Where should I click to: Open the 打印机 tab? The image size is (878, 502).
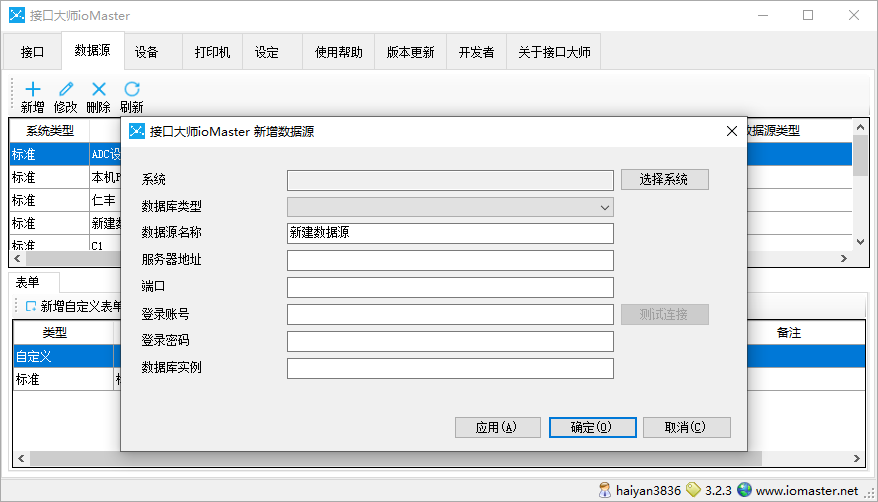[212, 52]
